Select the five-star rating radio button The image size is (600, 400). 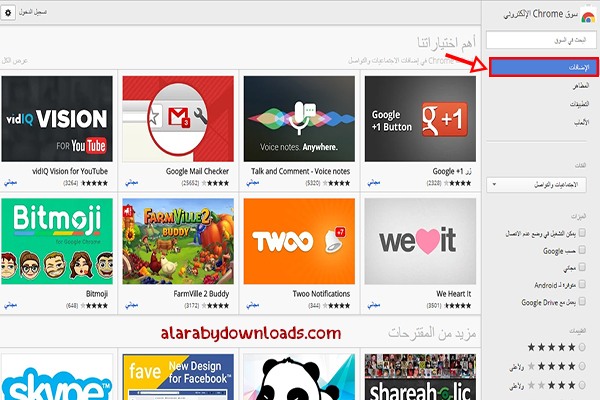pyautogui.click(x=582, y=347)
